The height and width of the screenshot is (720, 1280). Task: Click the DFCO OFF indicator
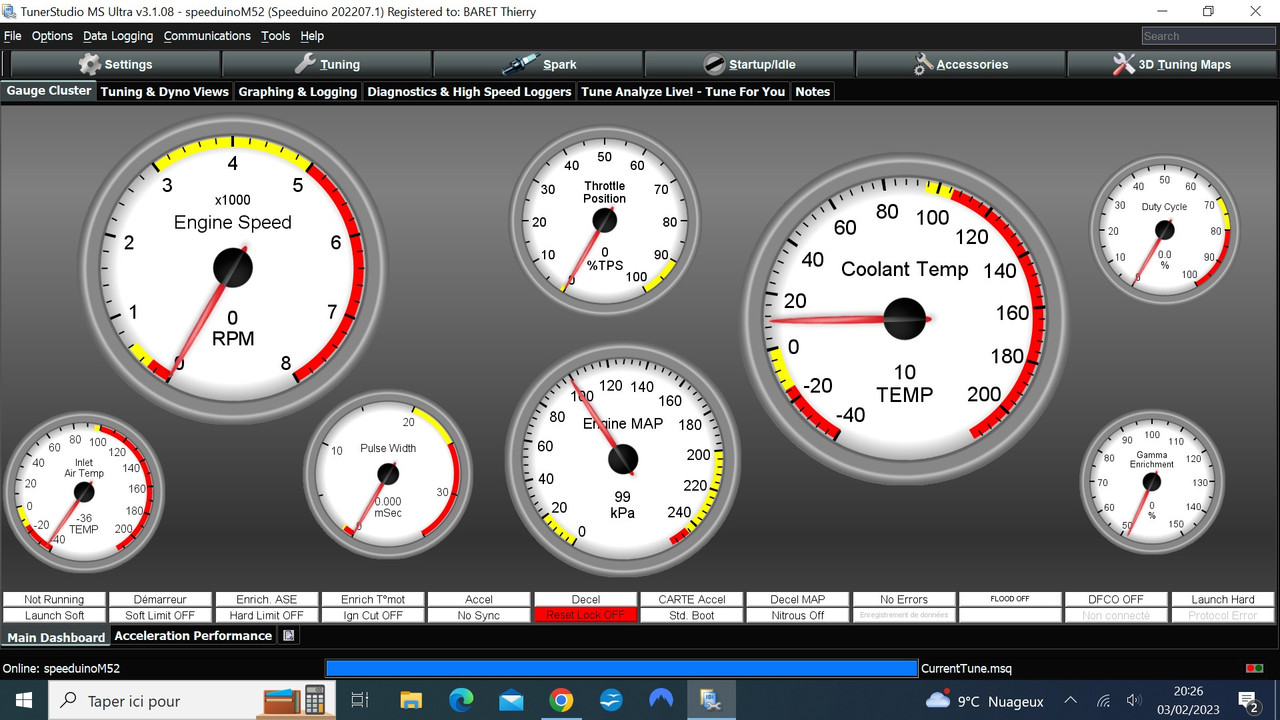point(1117,599)
